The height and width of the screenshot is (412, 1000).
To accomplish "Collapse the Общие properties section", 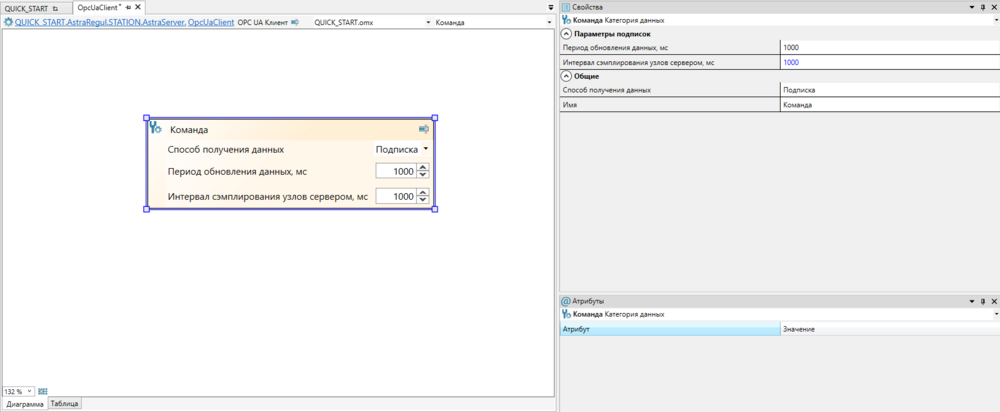I will (x=567, y=76).
